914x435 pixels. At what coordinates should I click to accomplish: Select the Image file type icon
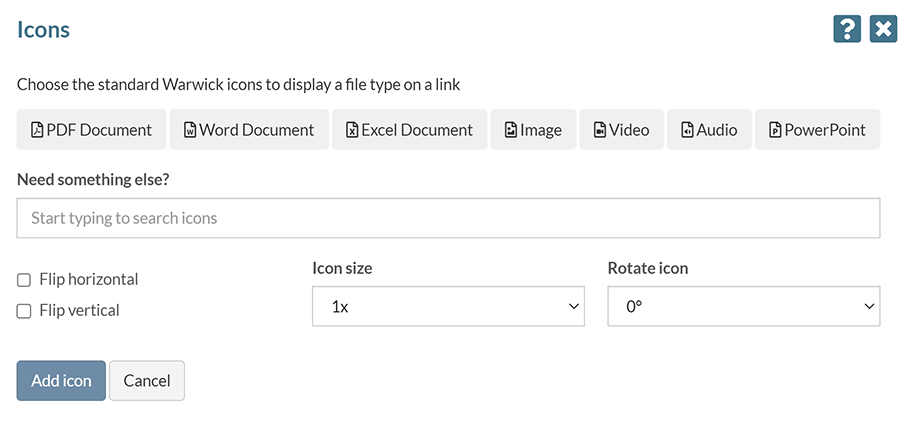[x=533, y=130]
